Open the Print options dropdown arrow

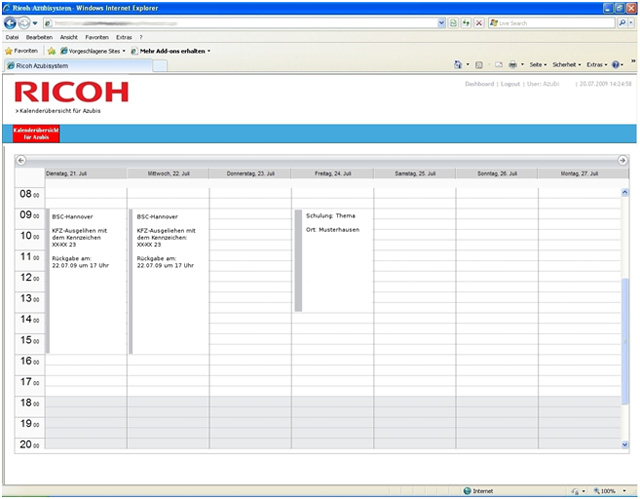pos(522,64)
